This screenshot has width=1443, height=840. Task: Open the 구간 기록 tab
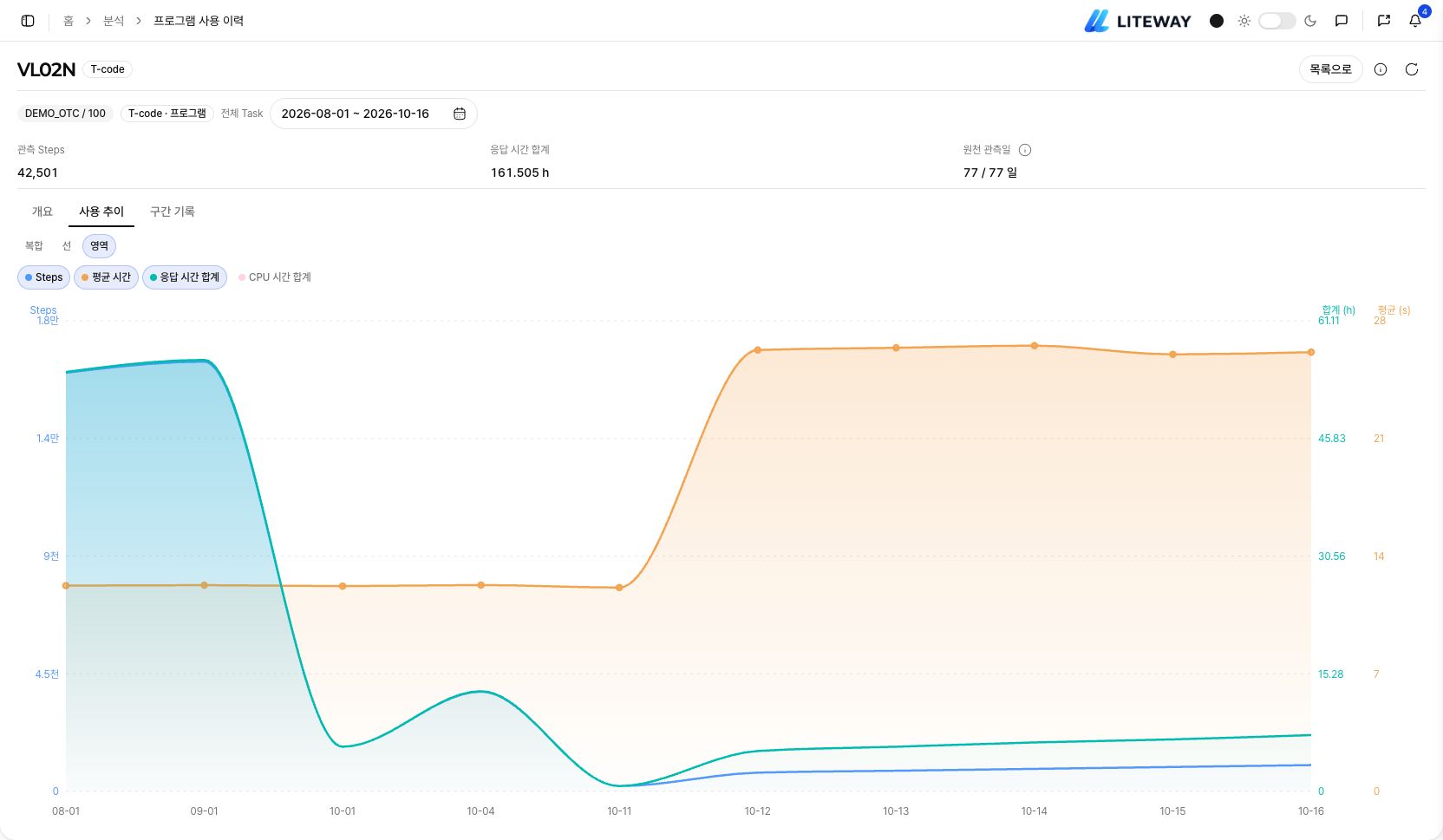173,212
